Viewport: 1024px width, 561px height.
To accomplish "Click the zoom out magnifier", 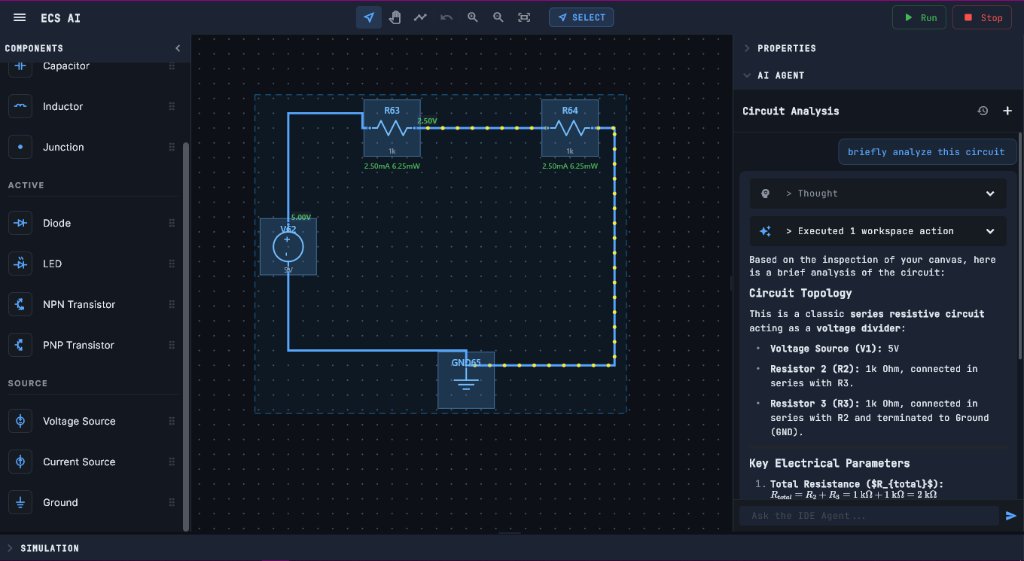I will pos(498,18).
